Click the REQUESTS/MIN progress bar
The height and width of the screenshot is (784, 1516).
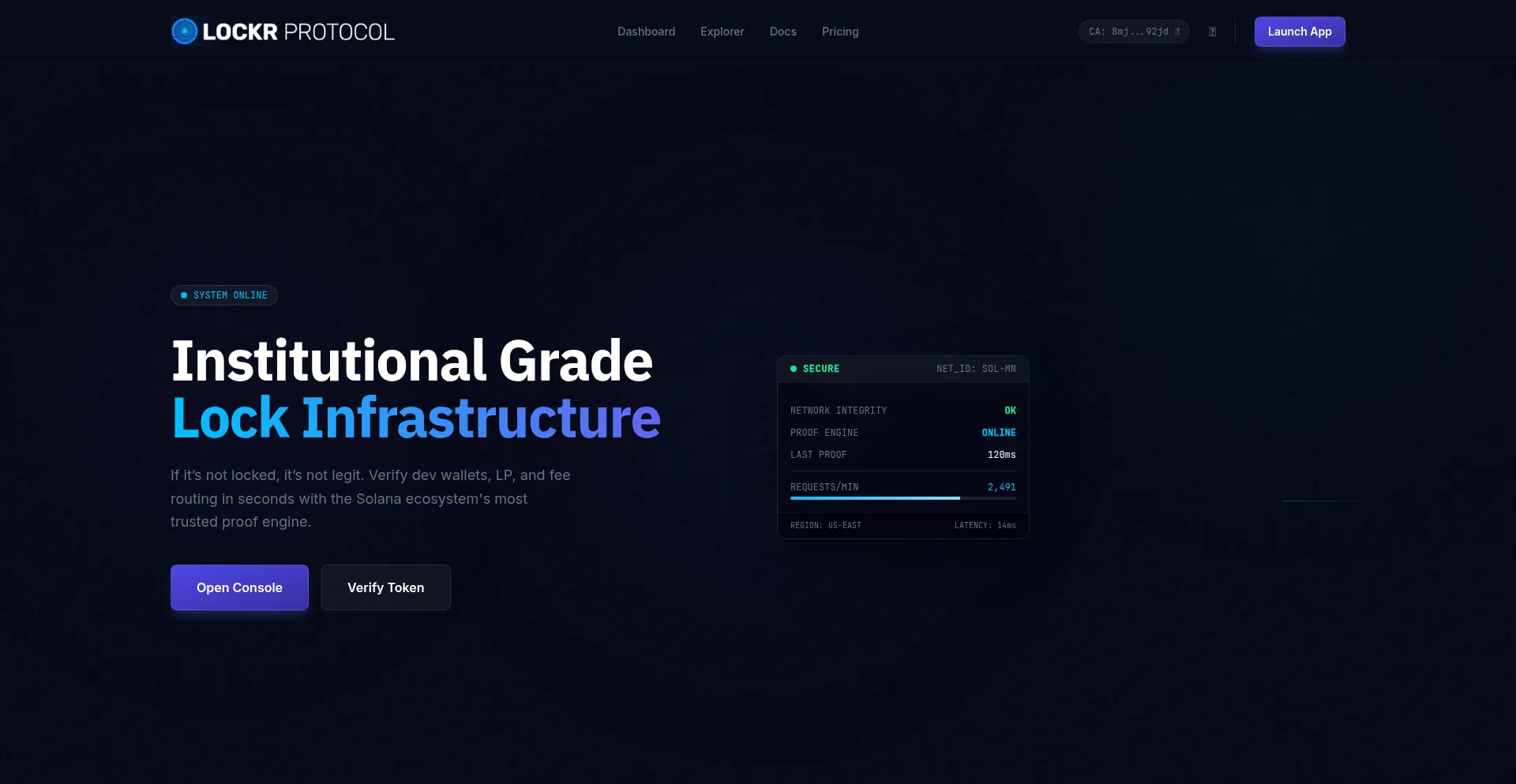point(902,498)
